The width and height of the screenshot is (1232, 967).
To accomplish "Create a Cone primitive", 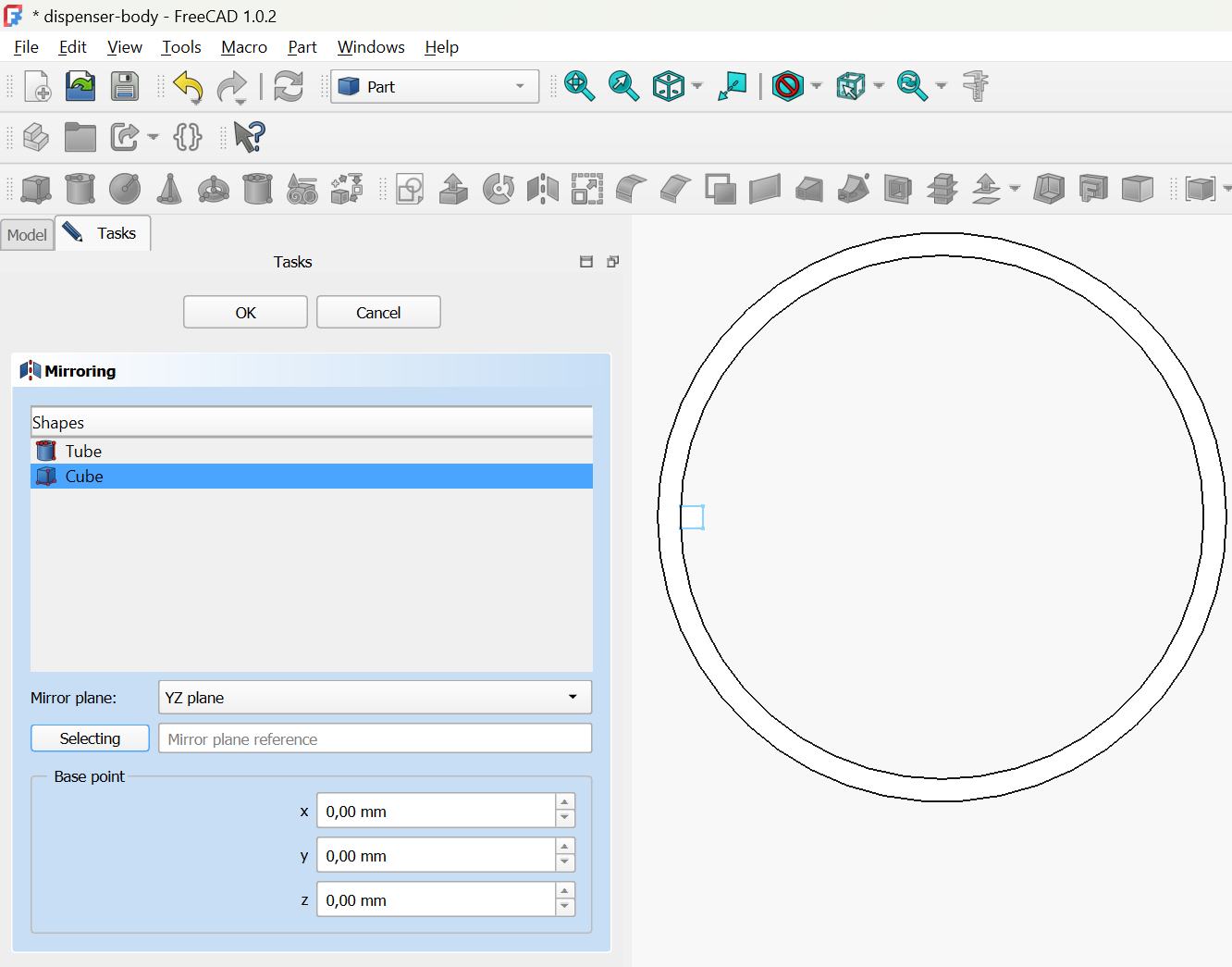I will (169, 189).
